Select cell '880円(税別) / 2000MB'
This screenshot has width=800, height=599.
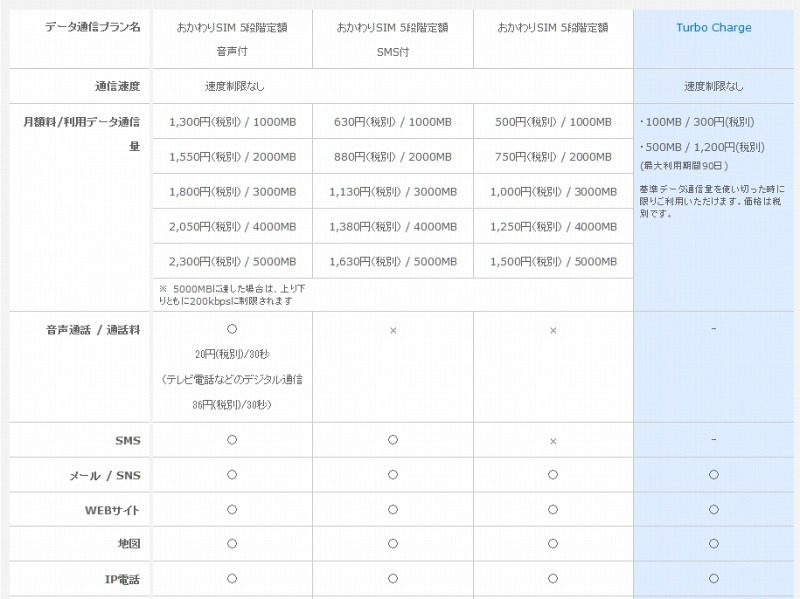coord(393,157)
